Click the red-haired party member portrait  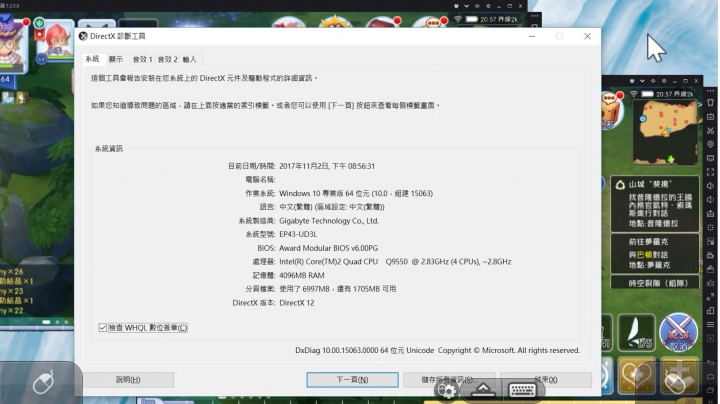pyautogui.click(x=55, y=41)
